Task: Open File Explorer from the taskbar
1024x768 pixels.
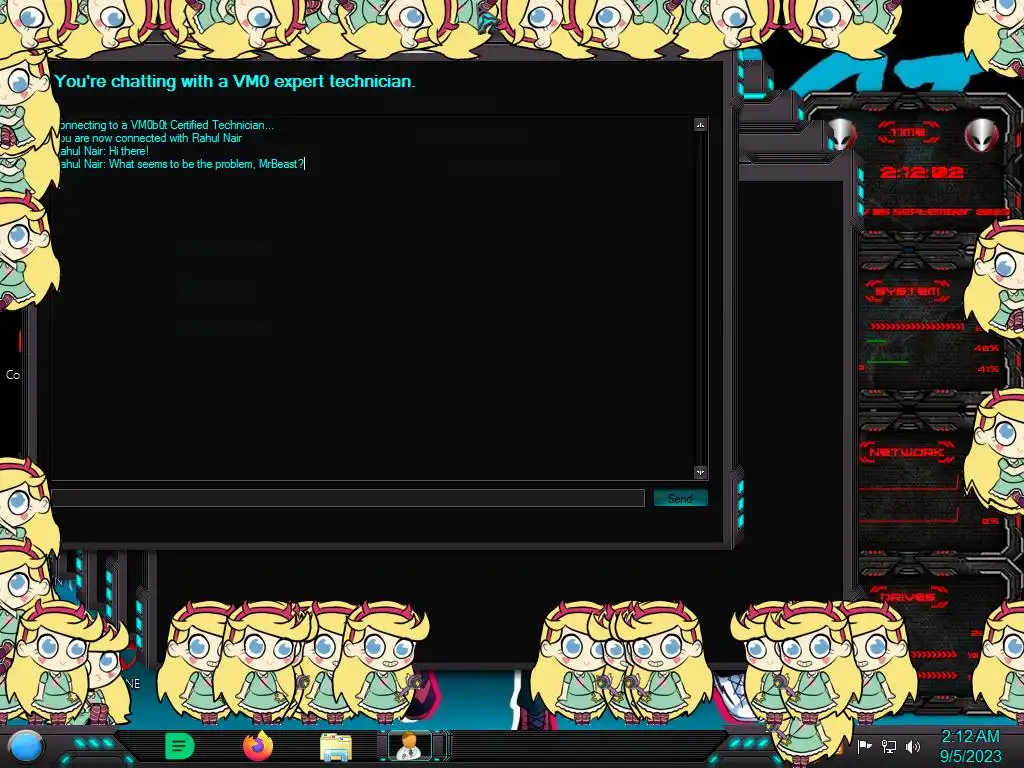Action: 336,747
